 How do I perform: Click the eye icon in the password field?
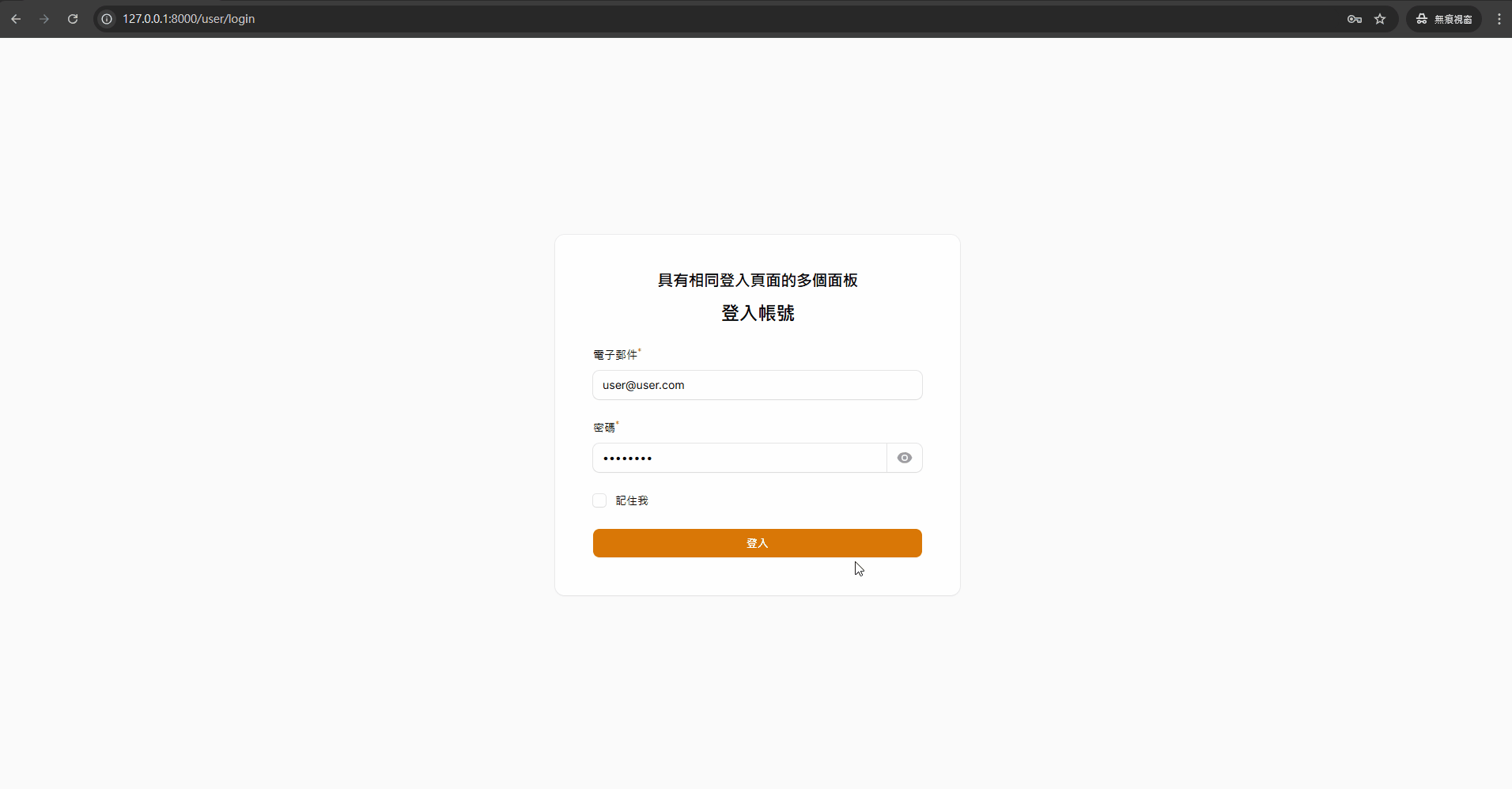pyautogui.click(x=903, y=458)
